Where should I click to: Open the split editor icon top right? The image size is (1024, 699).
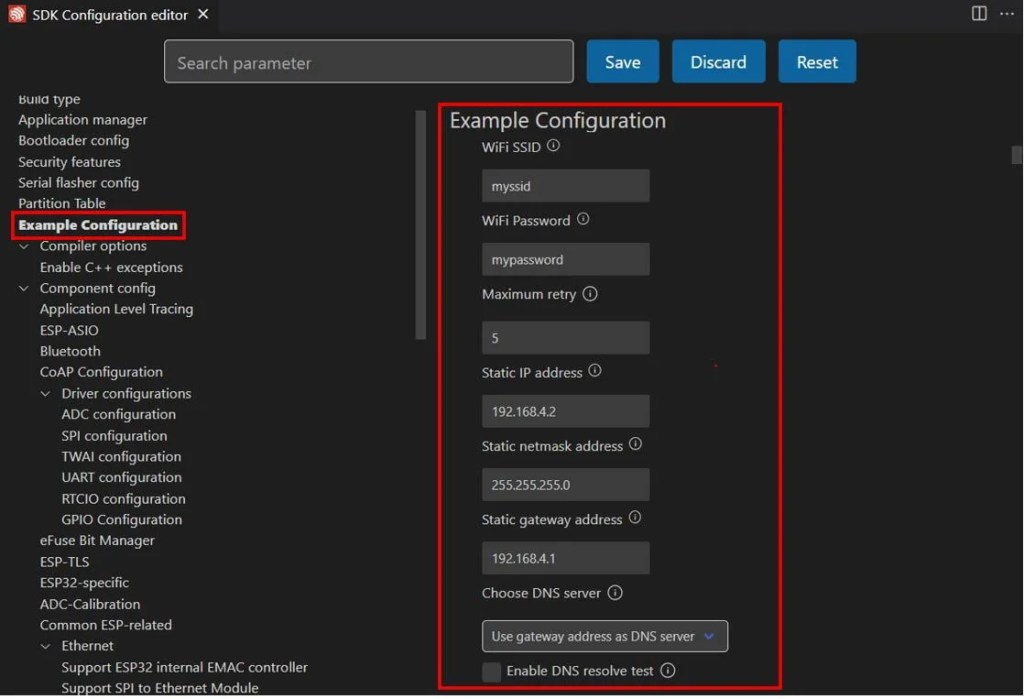[977, 13]
